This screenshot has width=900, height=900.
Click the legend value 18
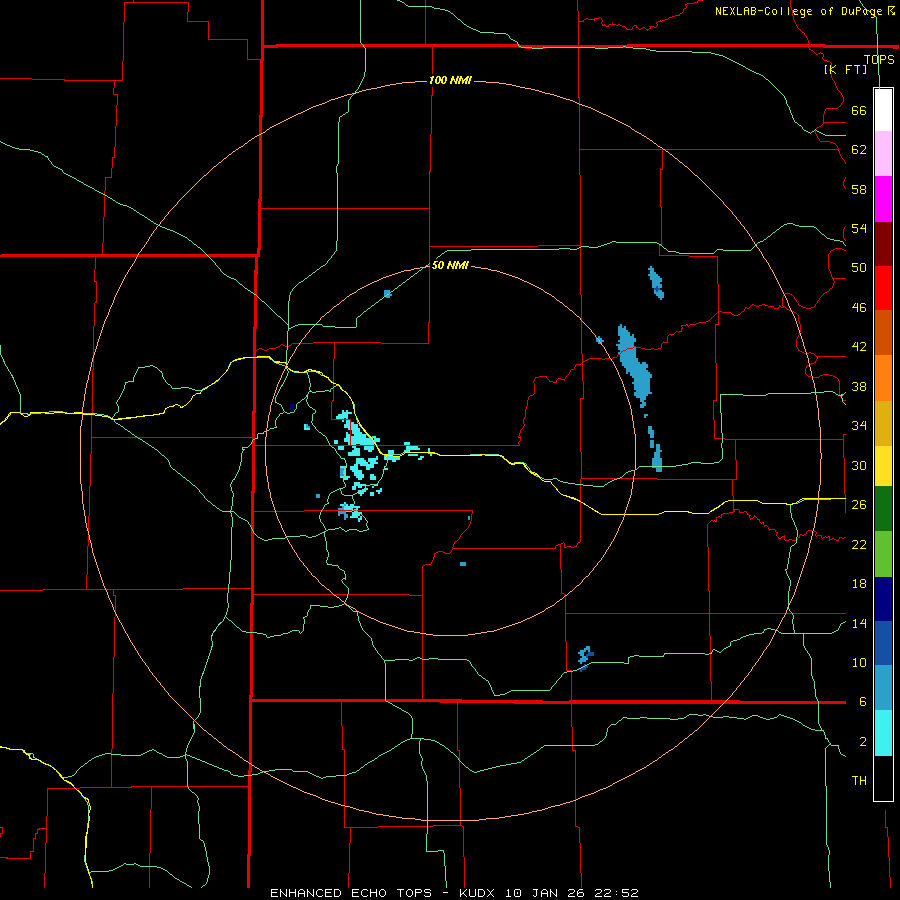[859, 584]
